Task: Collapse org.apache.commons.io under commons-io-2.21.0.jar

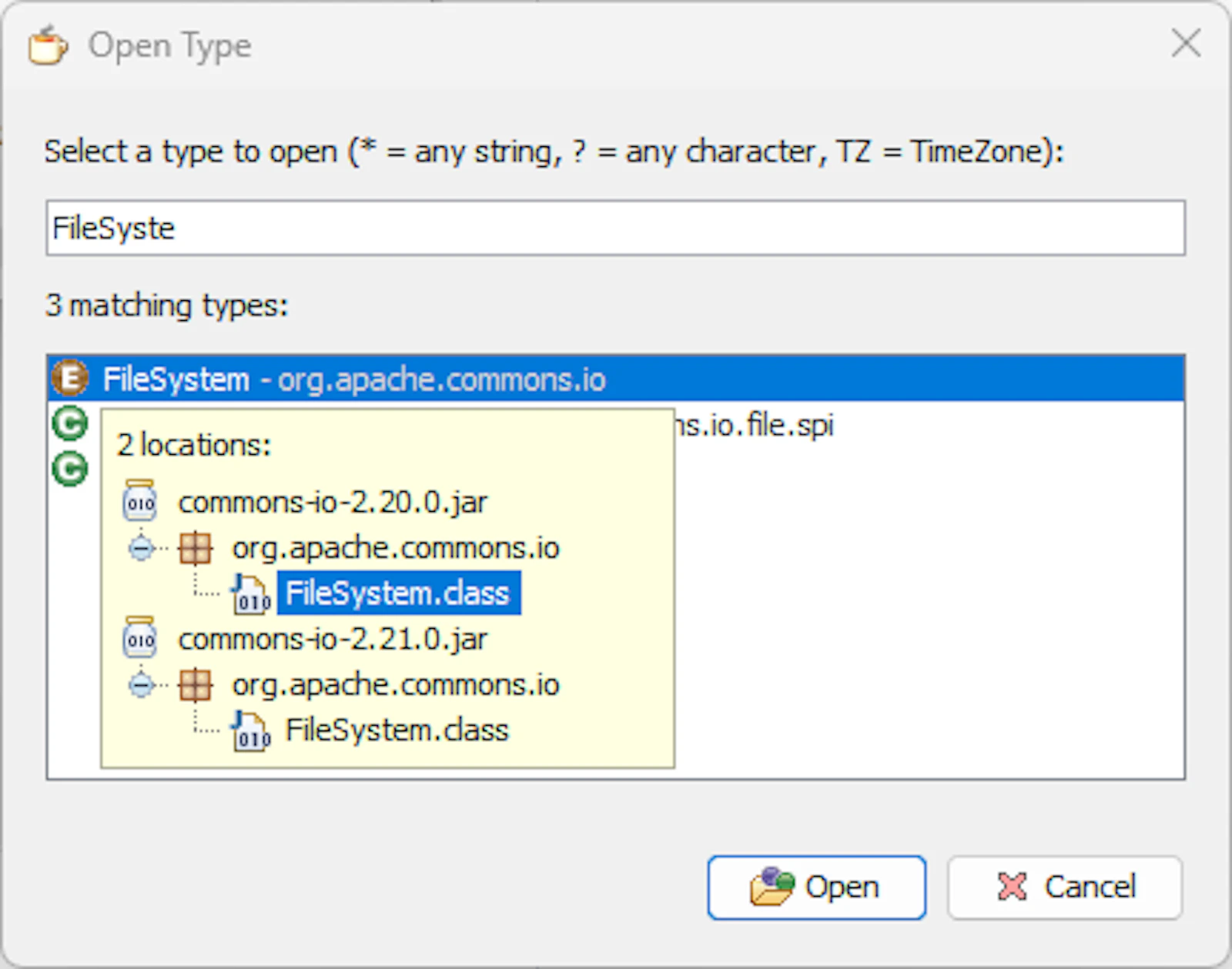Action: point(141,685)
